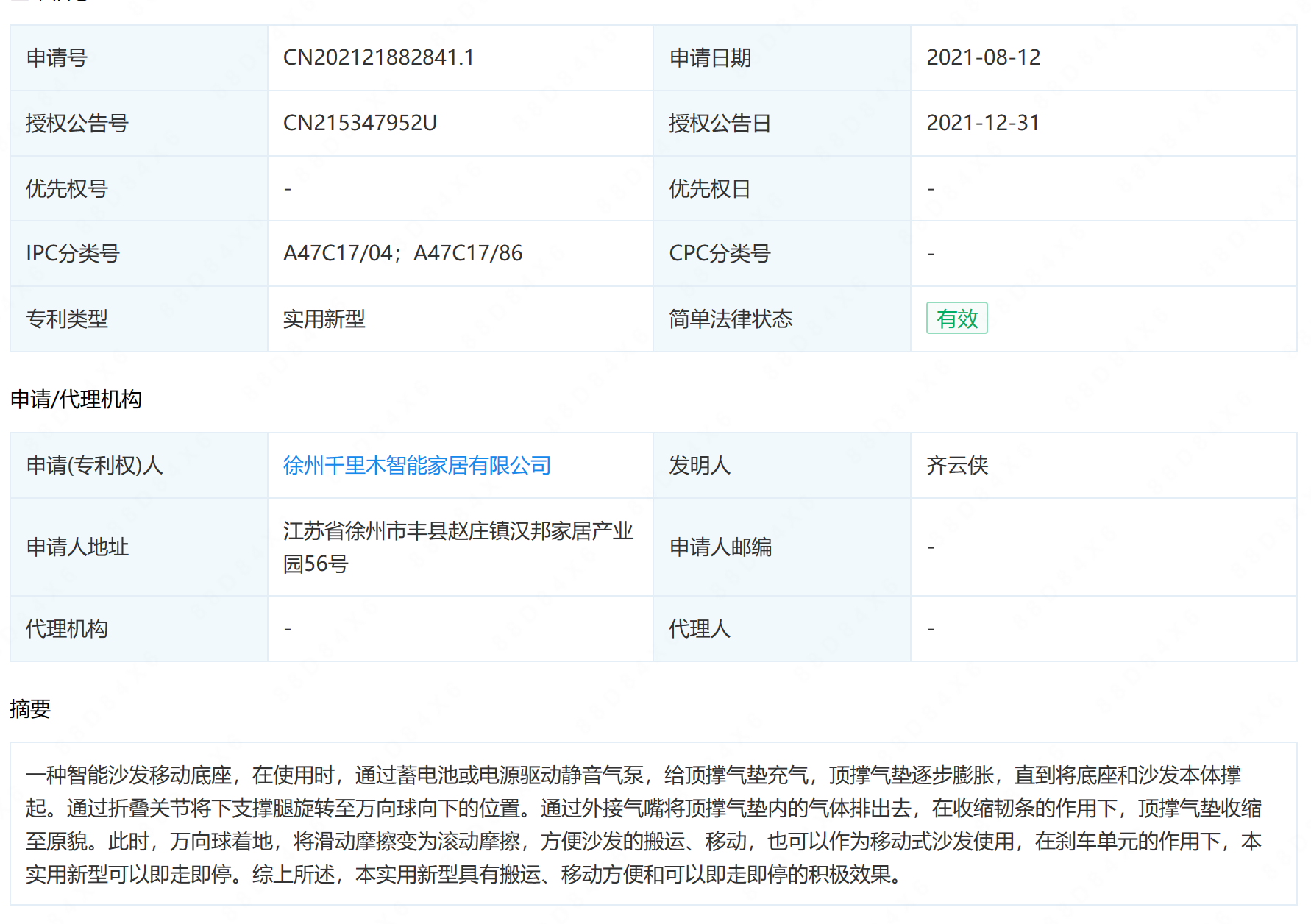Click the 有效 legal status badge
This screenshot has height=924, width=1311.
[x=956, y=319]
